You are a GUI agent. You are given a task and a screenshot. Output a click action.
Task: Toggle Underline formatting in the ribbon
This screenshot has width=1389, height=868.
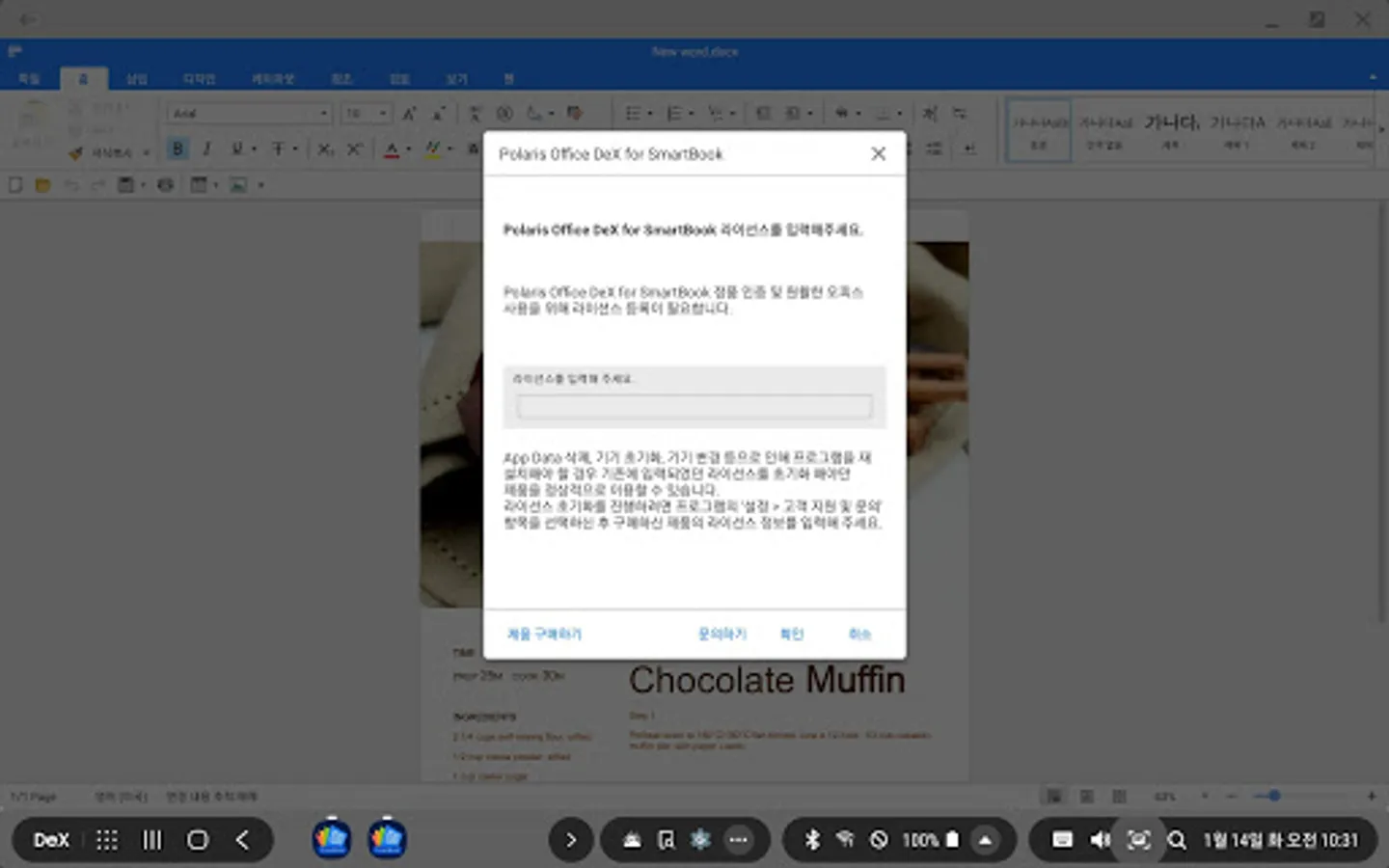pos(236,149)
